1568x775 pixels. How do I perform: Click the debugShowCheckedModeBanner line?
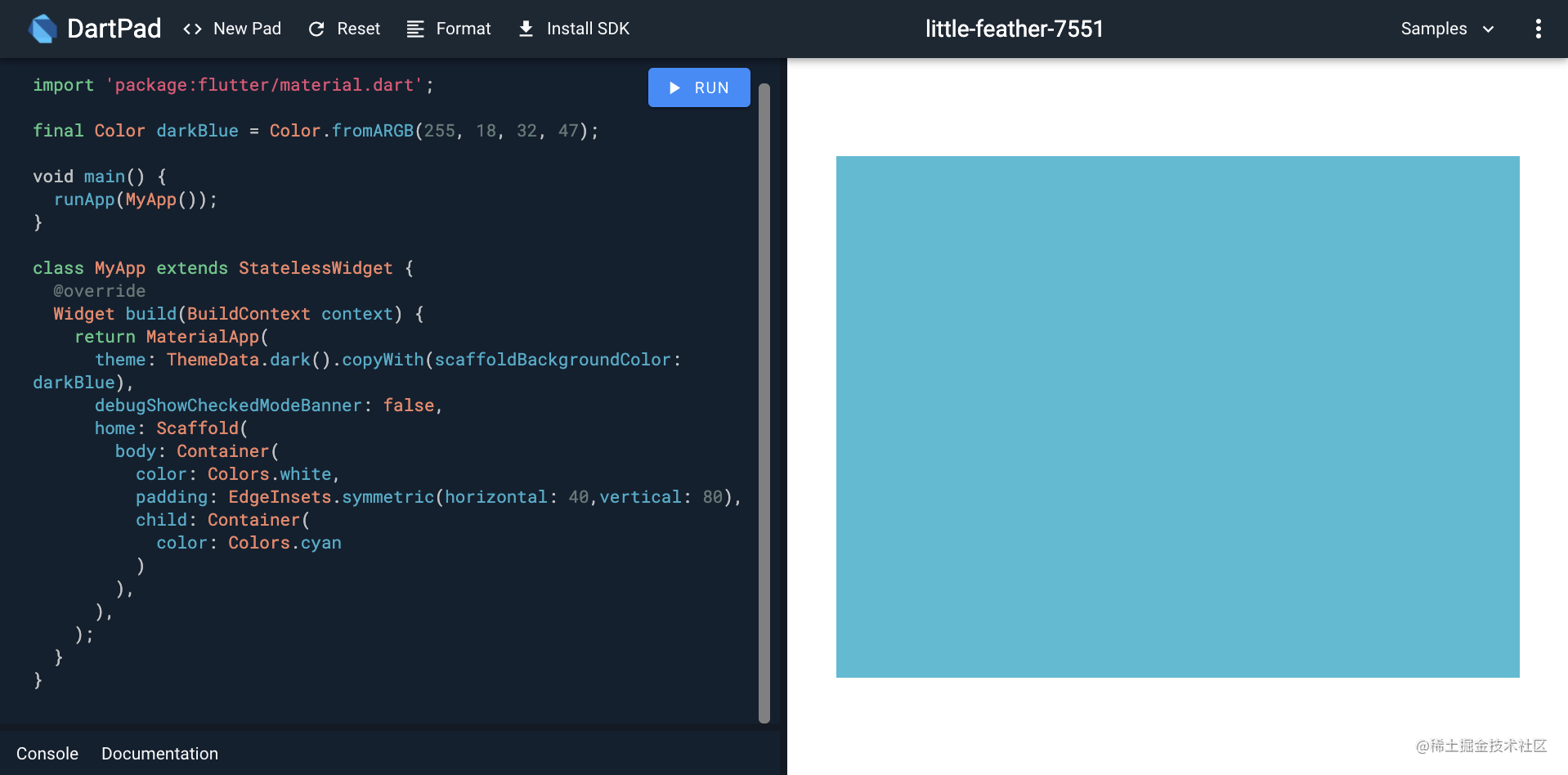tap(269, 405)
